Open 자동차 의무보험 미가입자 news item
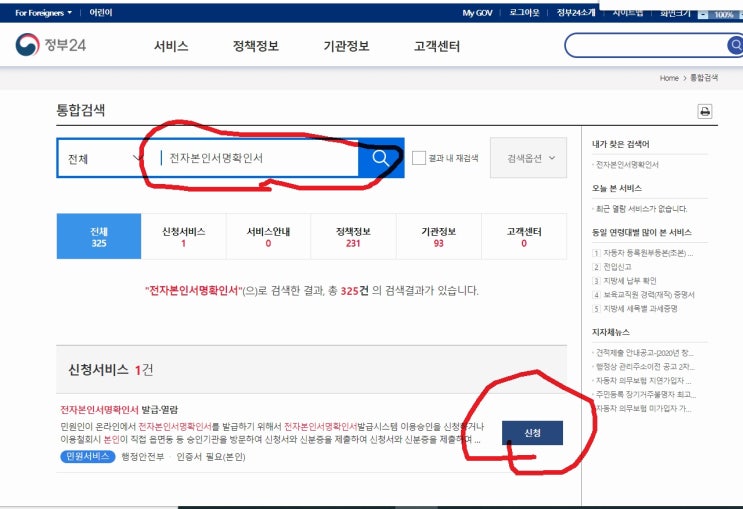This screenshot has width=743, height=509. [643, 408]
